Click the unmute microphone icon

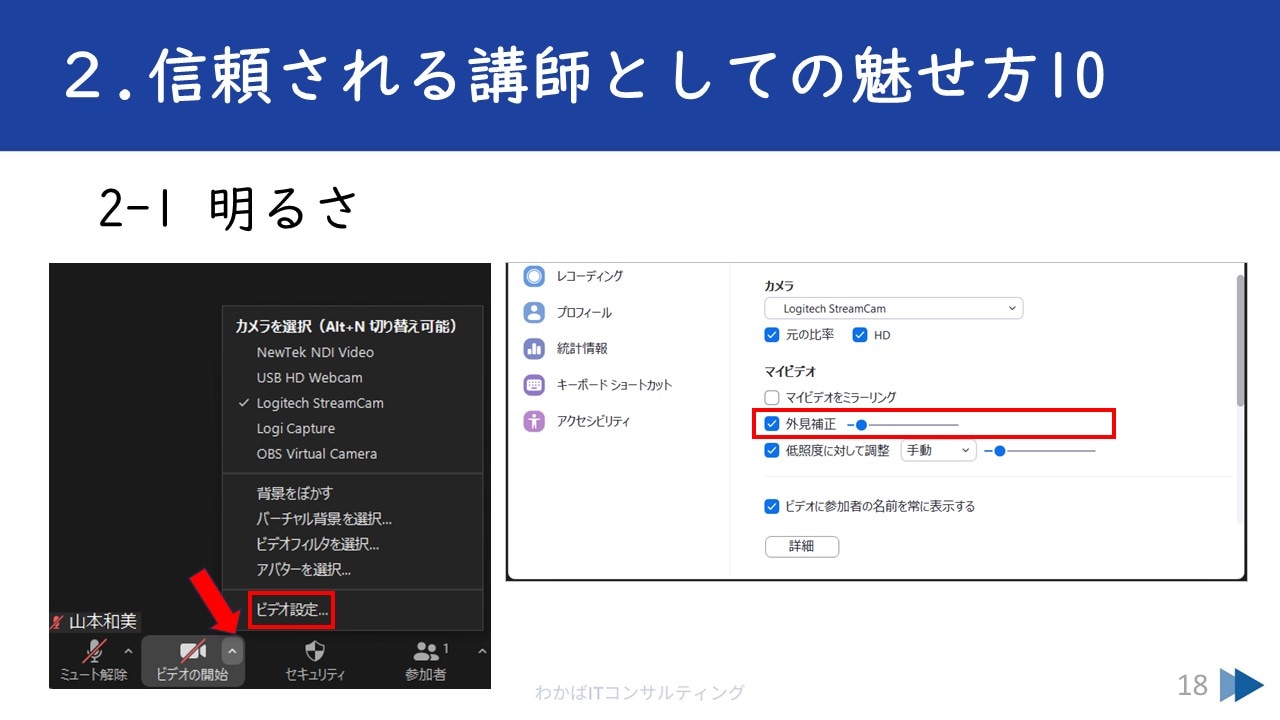(94, 652)
